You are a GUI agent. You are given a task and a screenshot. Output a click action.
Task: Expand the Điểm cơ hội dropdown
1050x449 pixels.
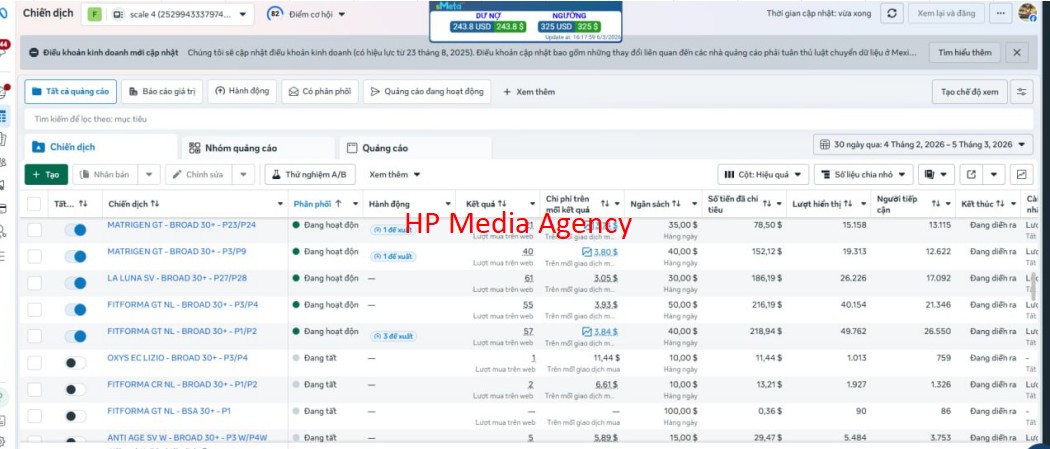pyautogui.click(x=342, y=14)
